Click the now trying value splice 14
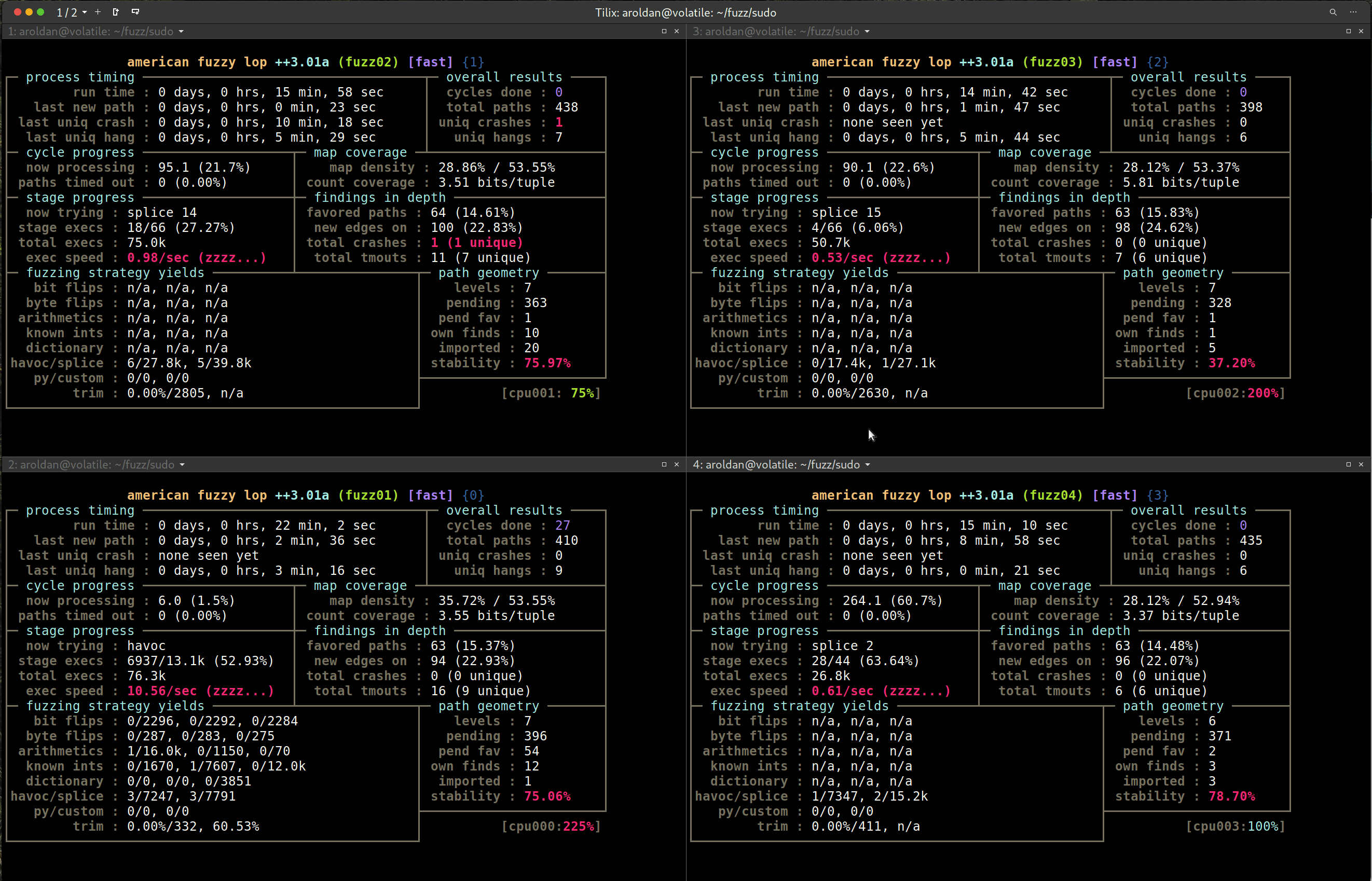Image resolution: width=1372 pixels, height=881 pixels. click(162, 213)
